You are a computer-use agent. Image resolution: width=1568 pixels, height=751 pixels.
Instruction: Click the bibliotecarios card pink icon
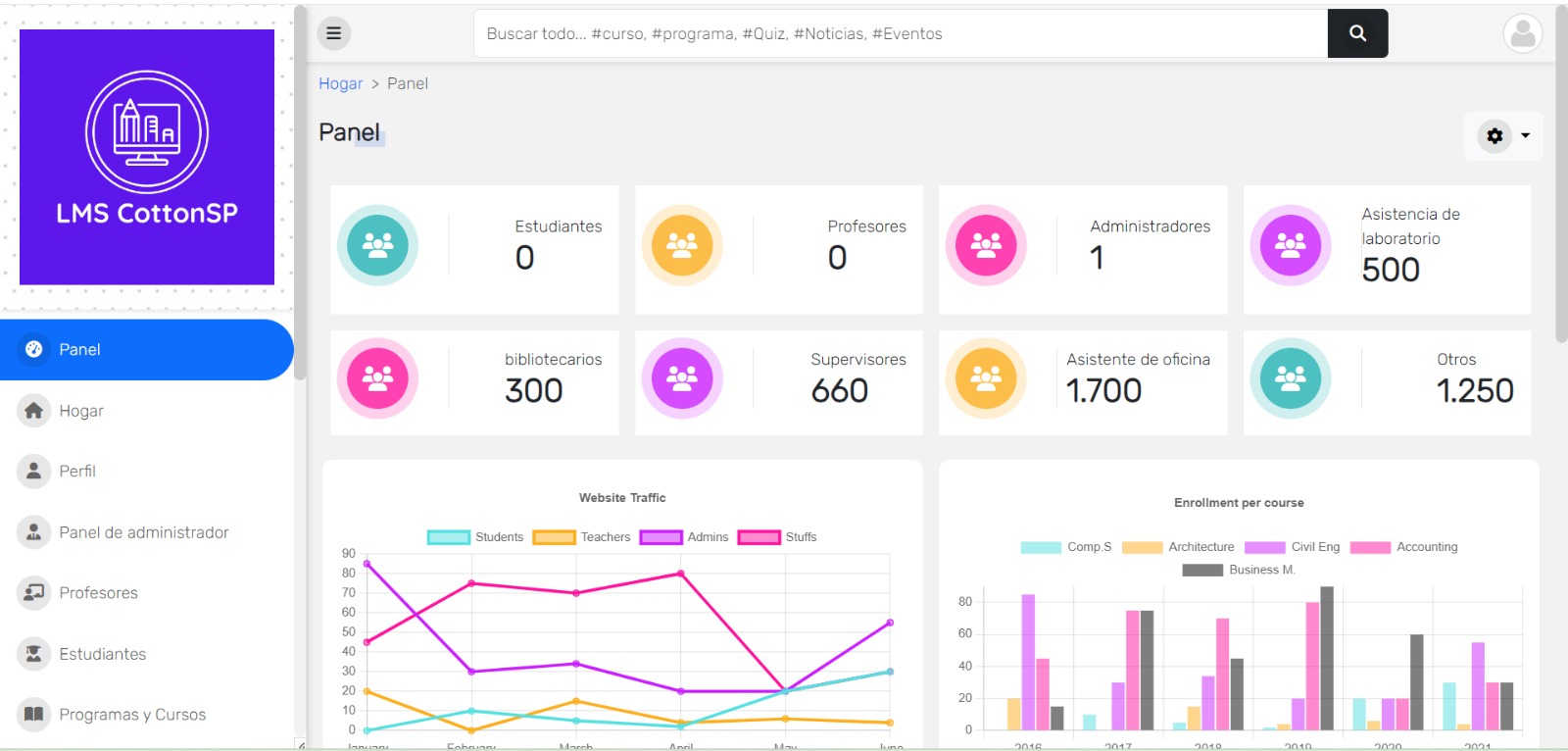tap(377, 378)
